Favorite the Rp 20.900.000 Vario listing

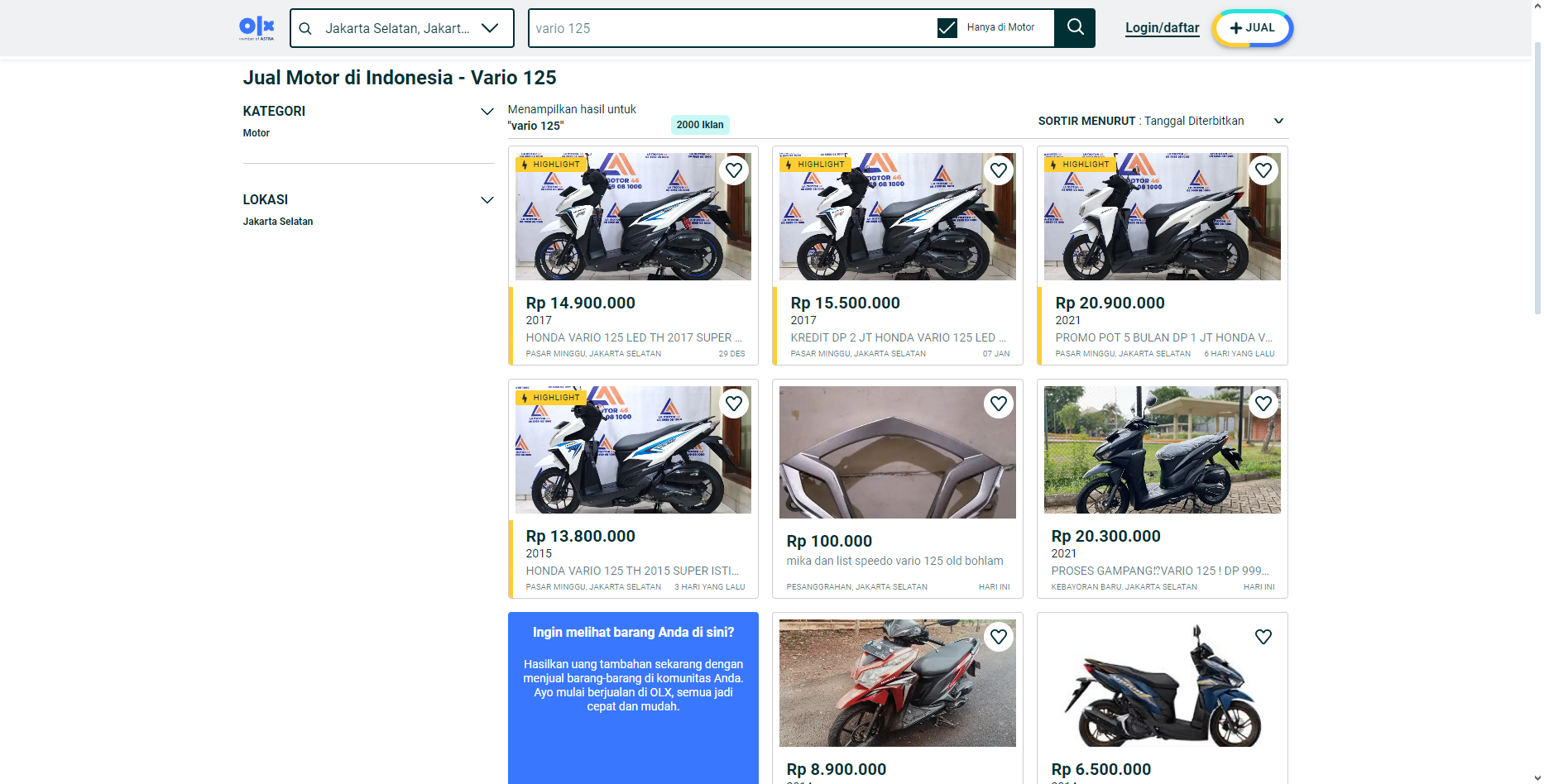click(x=1263, y=170)
